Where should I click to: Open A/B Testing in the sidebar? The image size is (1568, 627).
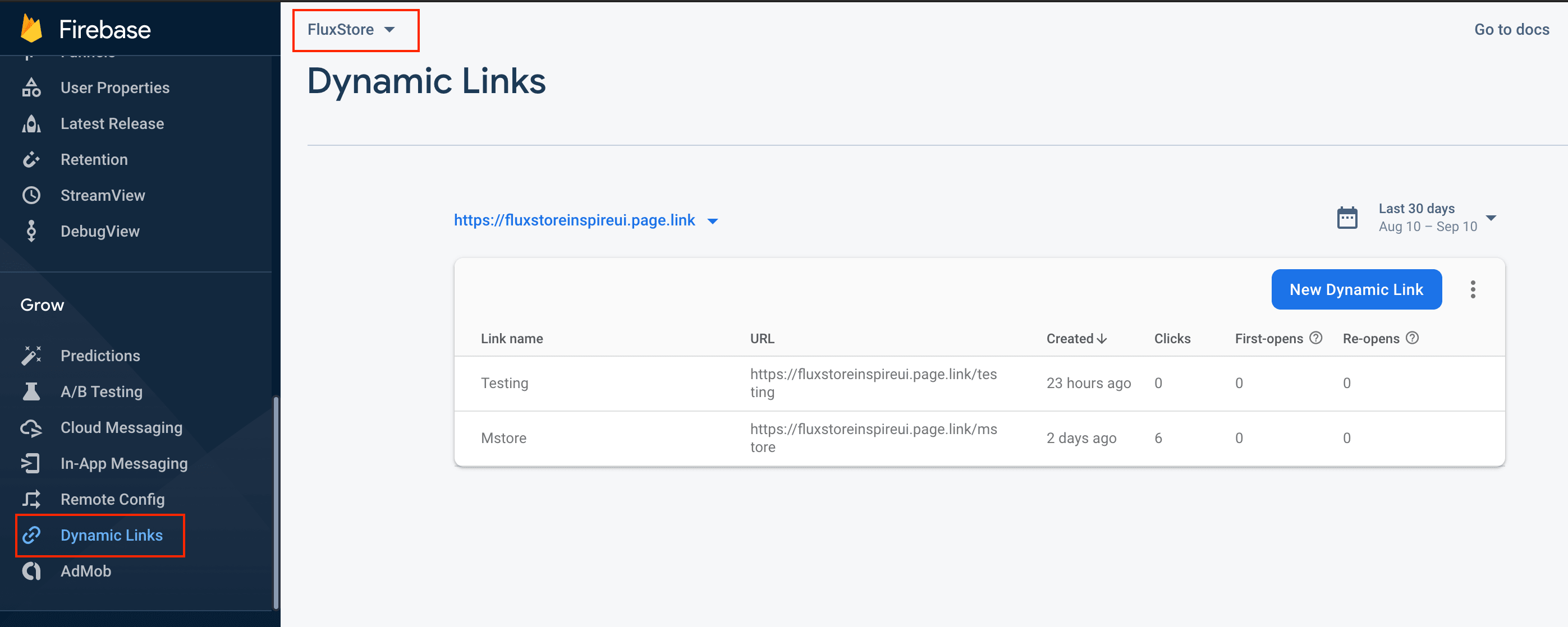102,391
